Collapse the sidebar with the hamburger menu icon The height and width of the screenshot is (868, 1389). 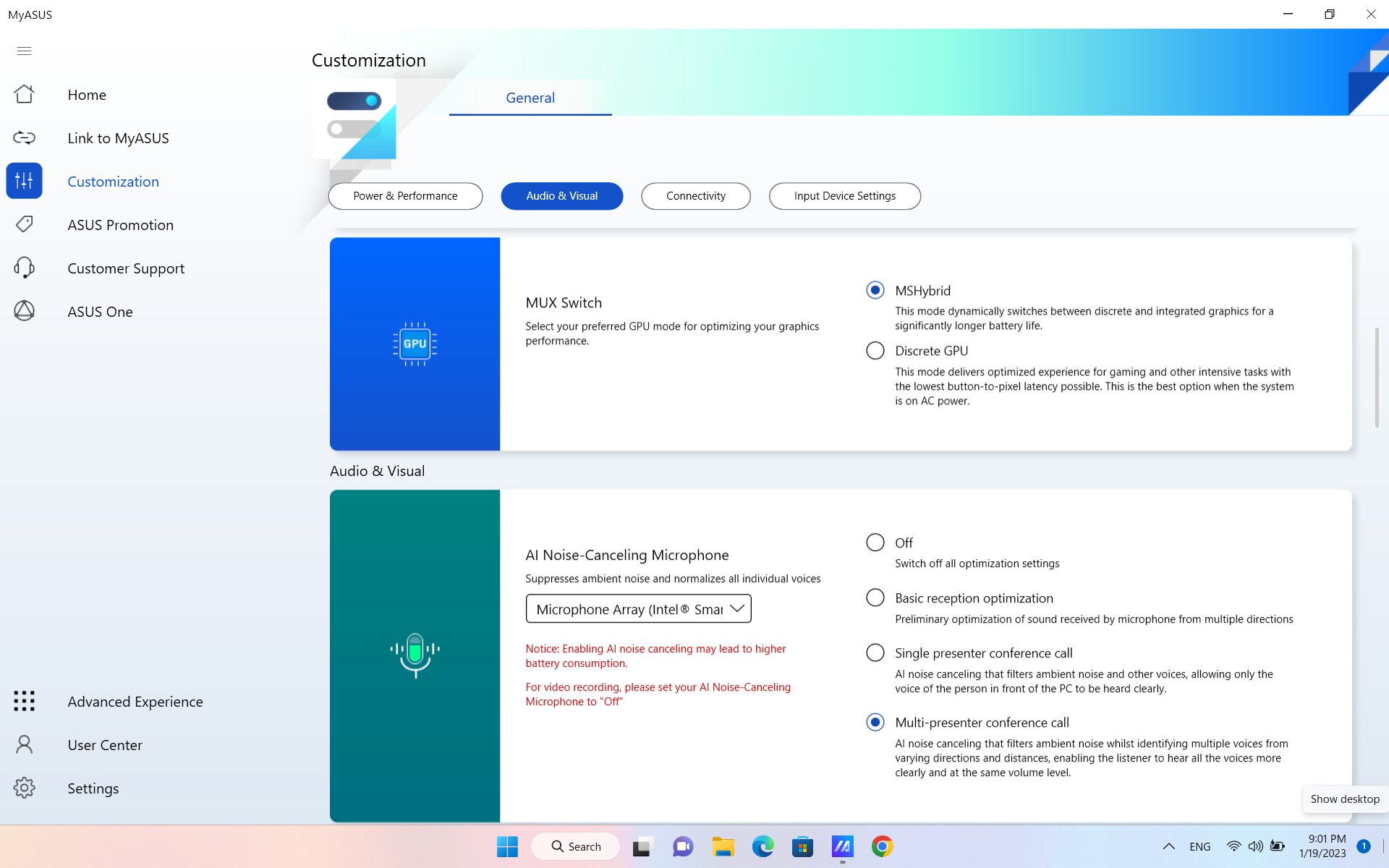24,51
